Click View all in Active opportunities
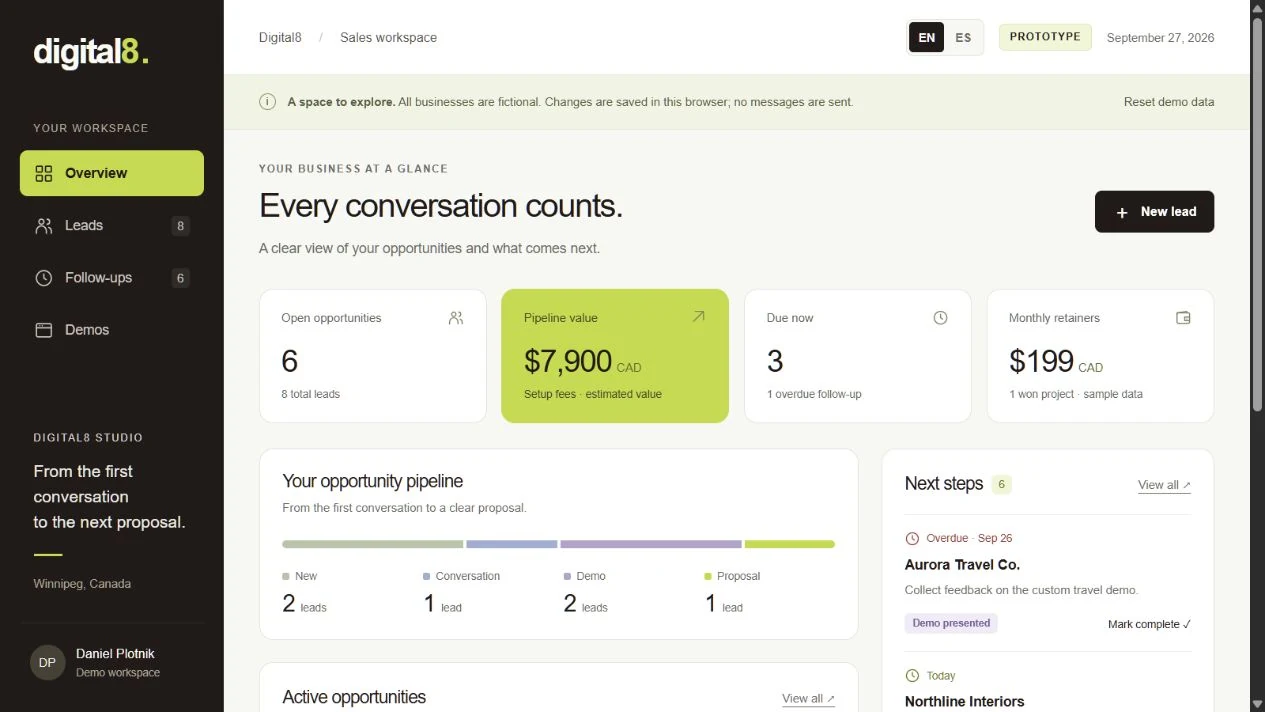1265x712 pixels. click(x=808, y=699)
